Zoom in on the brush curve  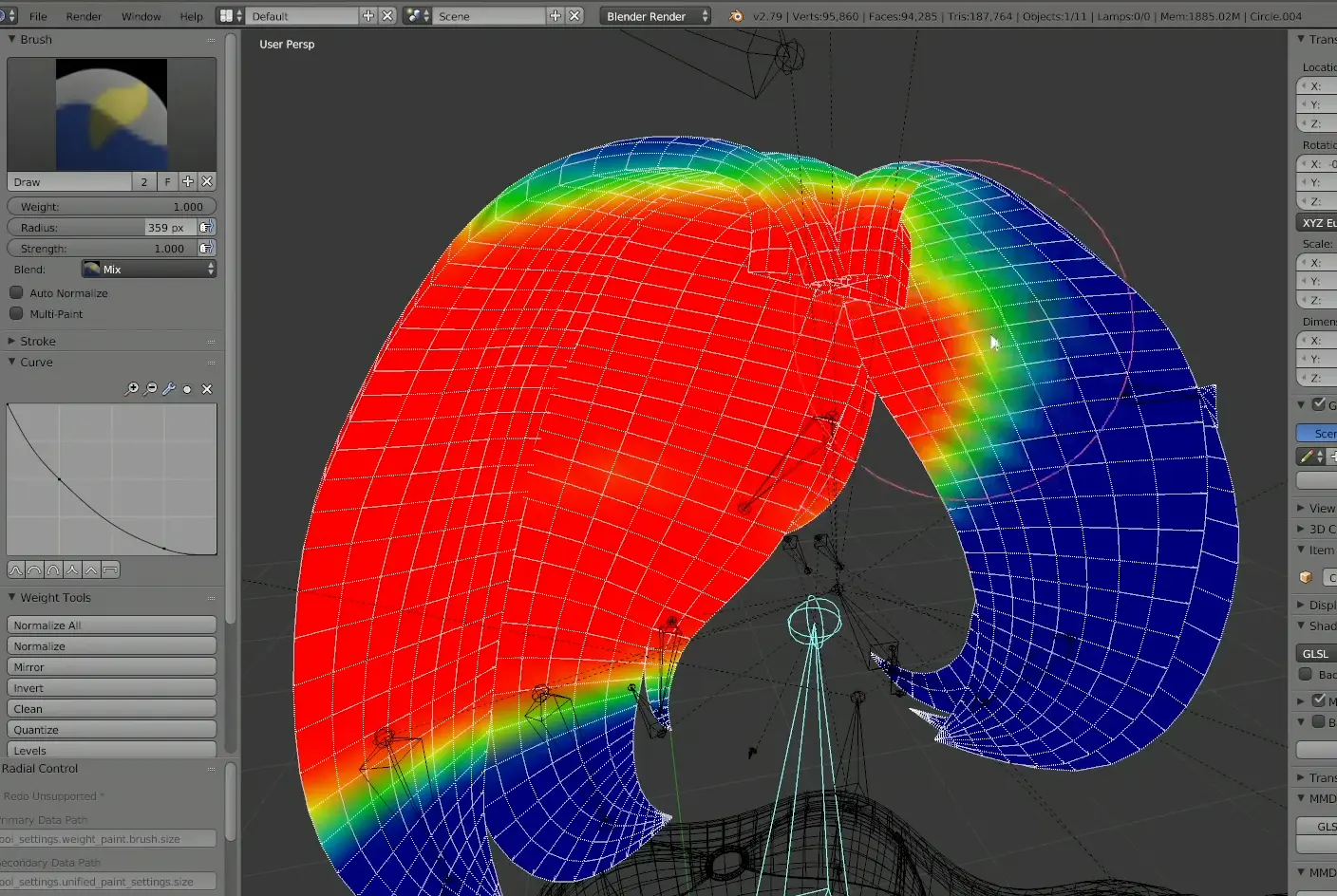point(132,389)
